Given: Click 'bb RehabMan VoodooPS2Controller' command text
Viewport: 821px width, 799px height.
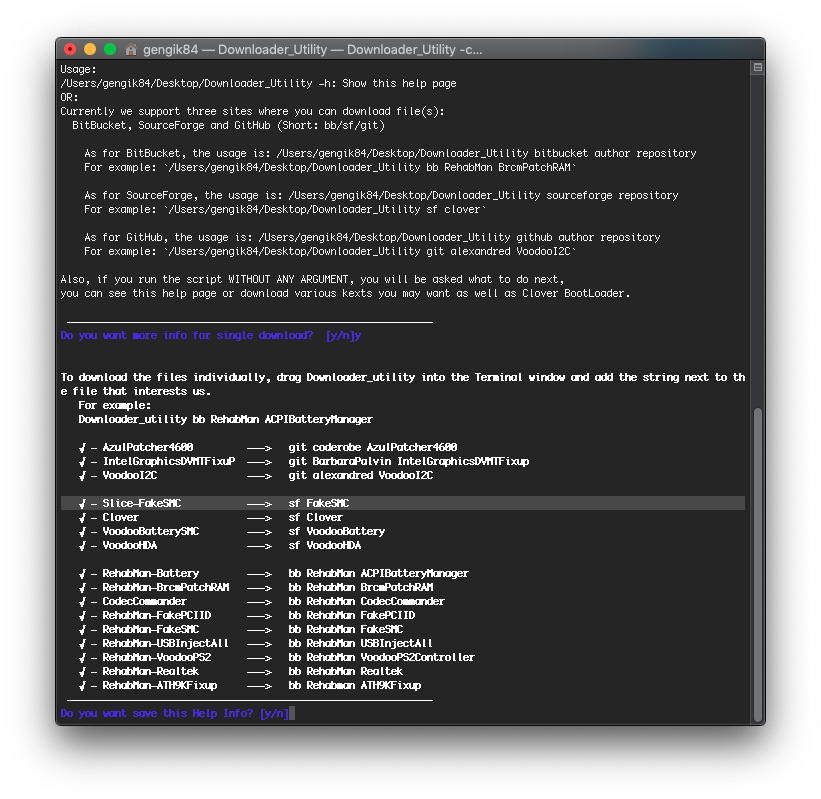Looking at the screenshot, I should click(382, 658).
